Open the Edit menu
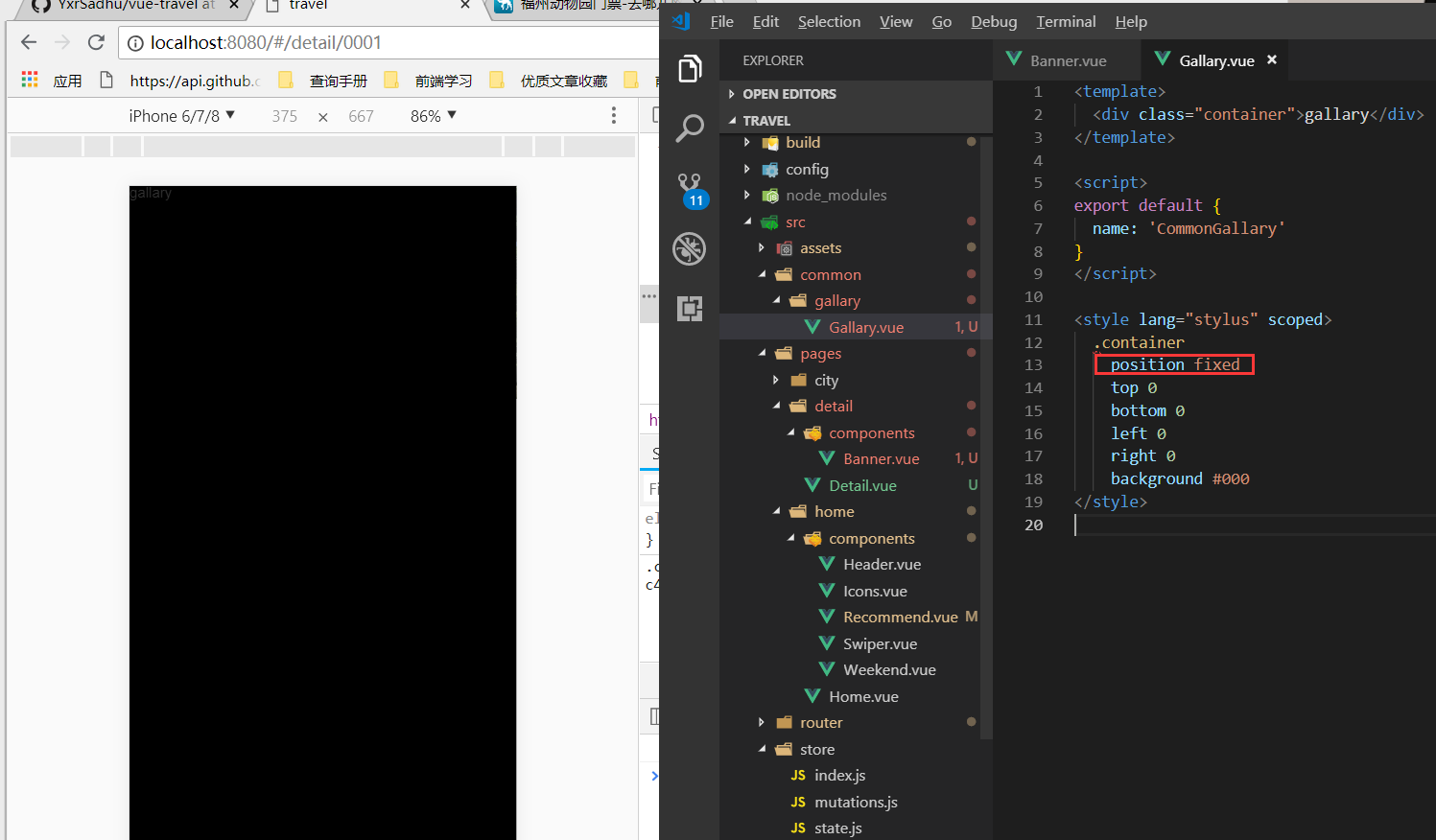This screenshot has height=840, width=1436. click(765, 21)
